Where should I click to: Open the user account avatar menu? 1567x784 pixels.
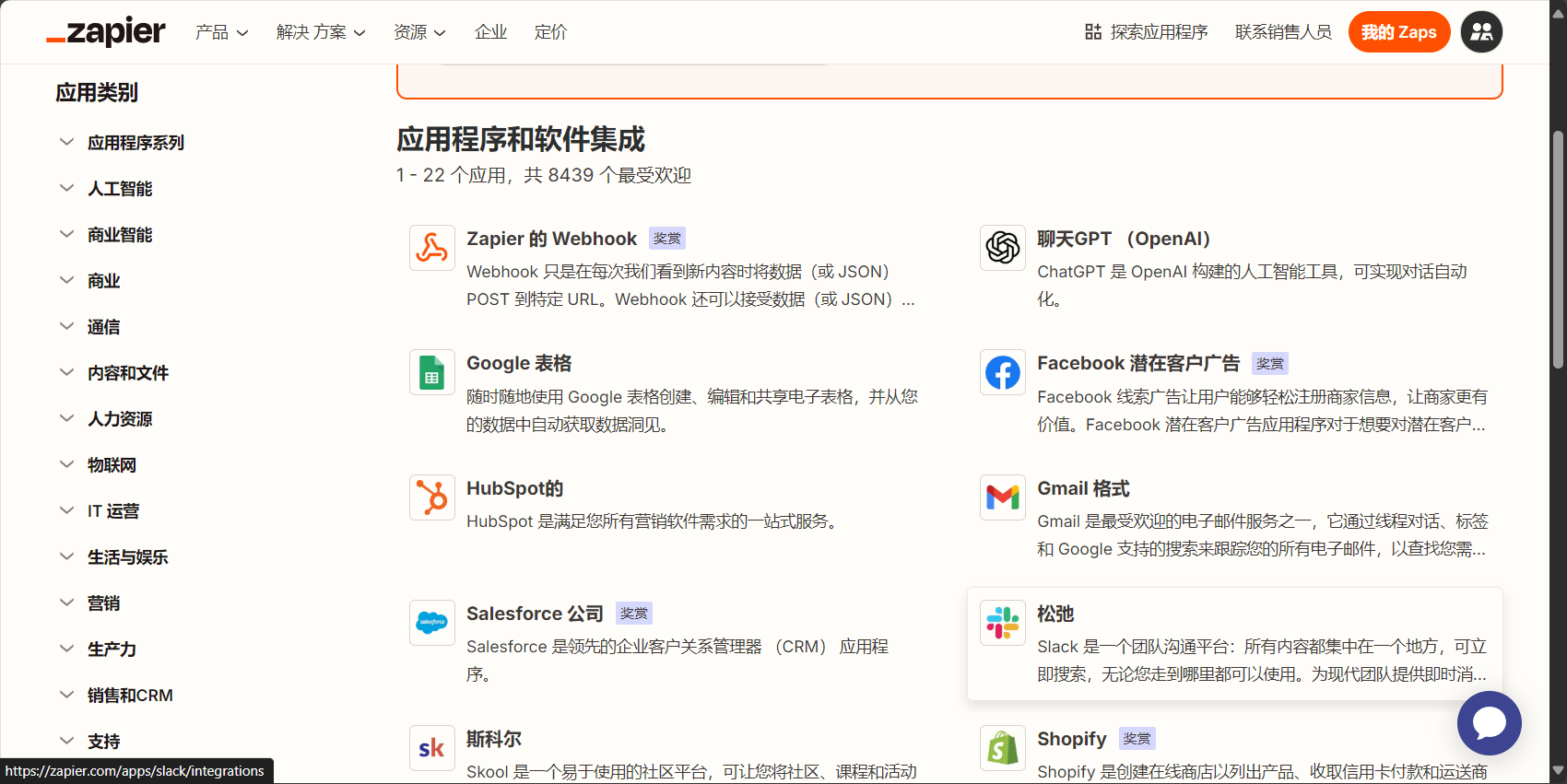coord(1482,32)
